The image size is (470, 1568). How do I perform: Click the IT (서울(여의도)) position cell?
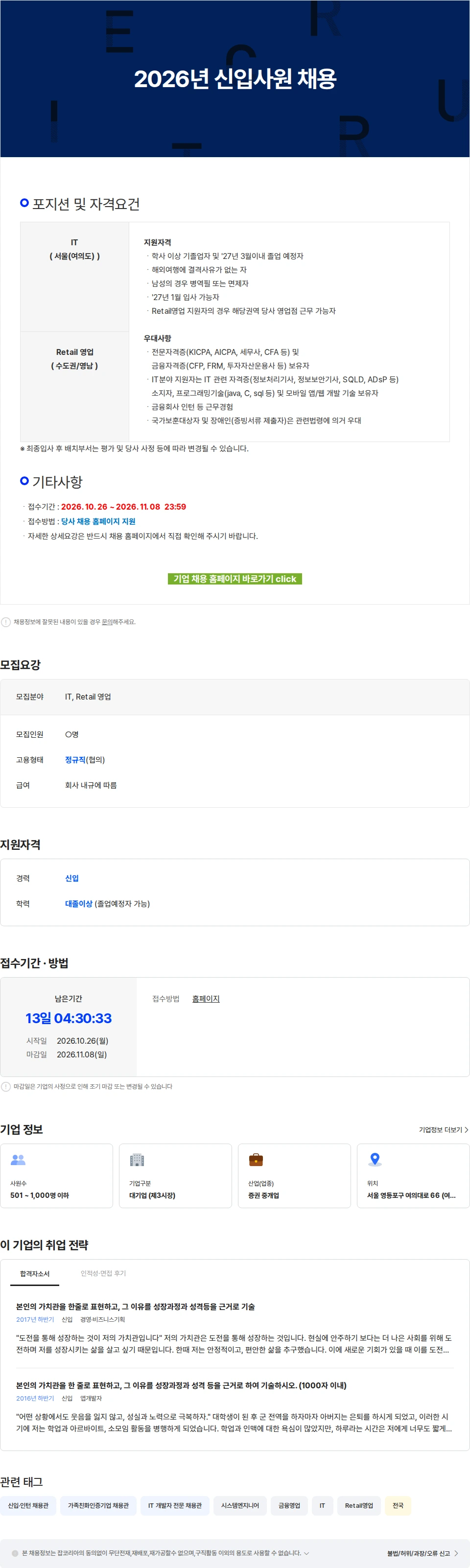click(x=75, y=277)
